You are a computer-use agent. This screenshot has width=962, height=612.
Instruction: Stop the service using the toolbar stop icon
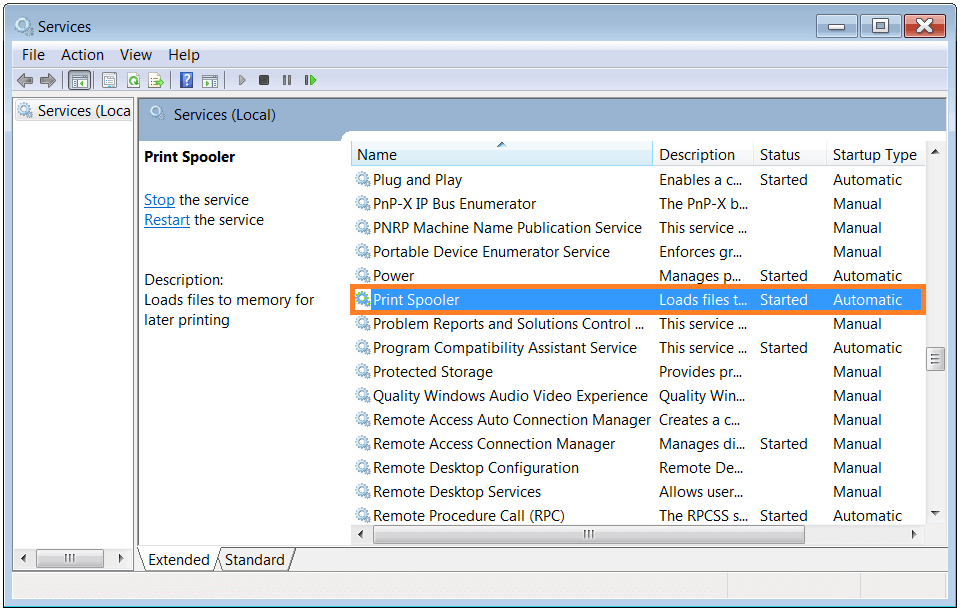tap(263, 80)
